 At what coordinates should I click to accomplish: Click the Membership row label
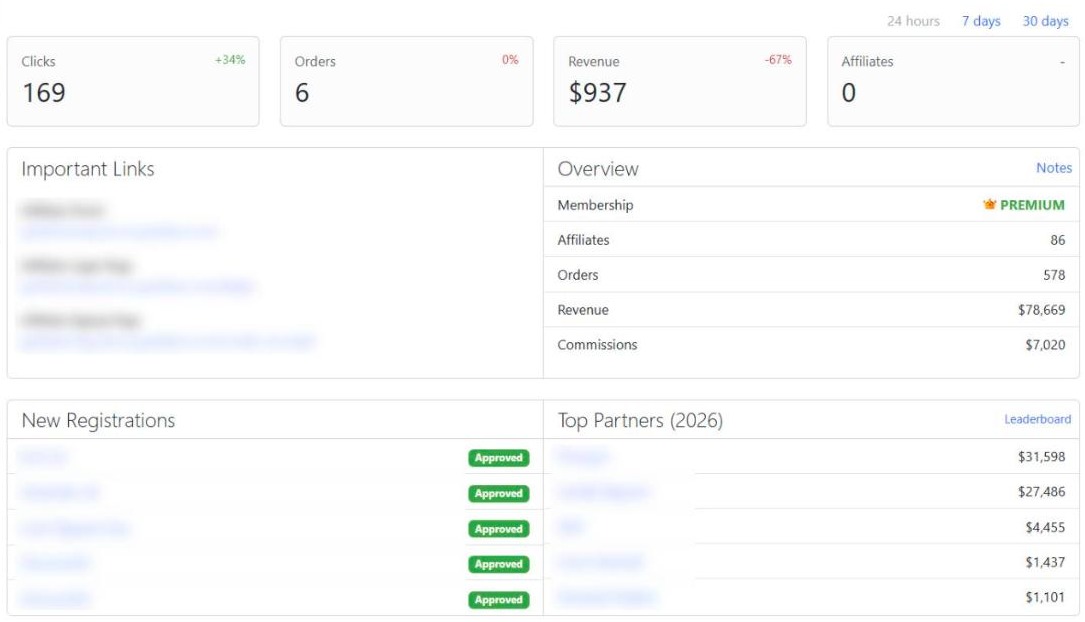tap(595, 205)
